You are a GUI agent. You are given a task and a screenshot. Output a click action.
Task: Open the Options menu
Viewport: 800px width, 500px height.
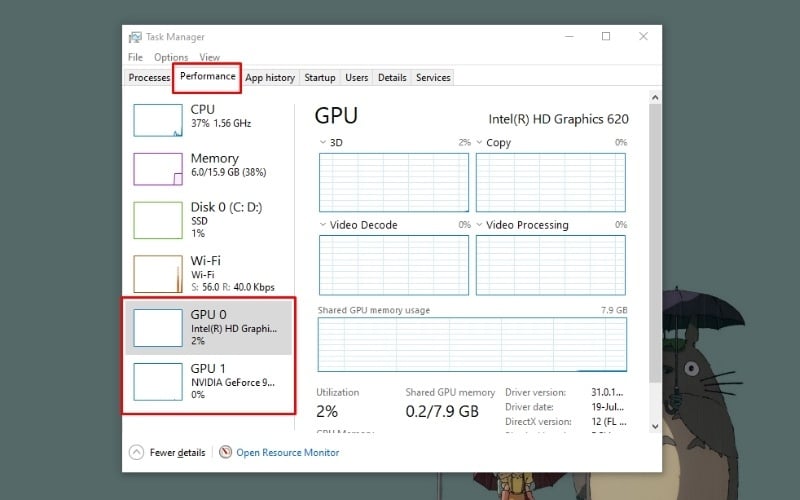171,57
